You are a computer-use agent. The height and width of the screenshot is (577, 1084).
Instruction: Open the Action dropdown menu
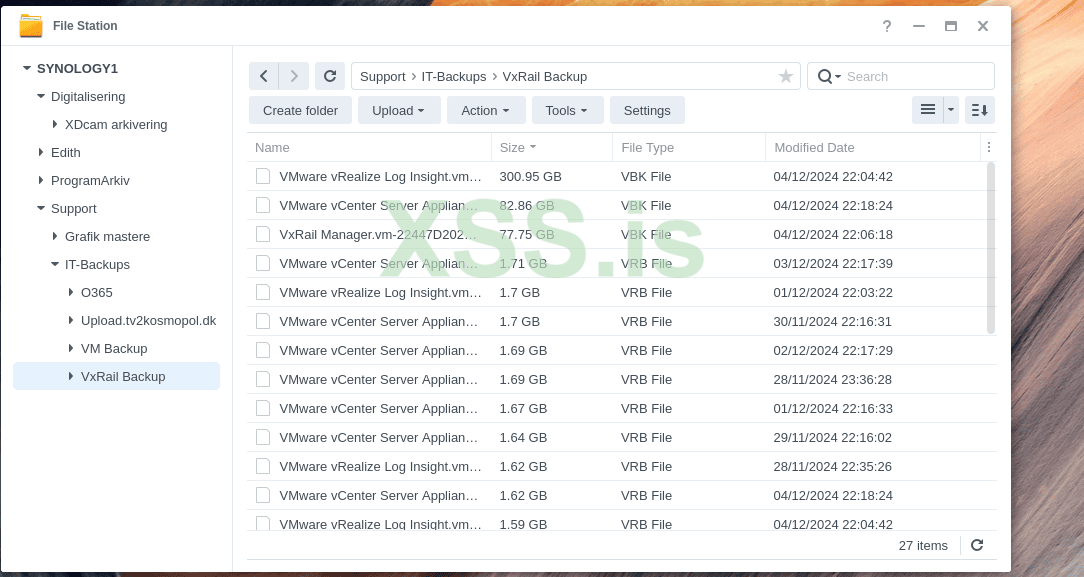(x=486, y=111)
